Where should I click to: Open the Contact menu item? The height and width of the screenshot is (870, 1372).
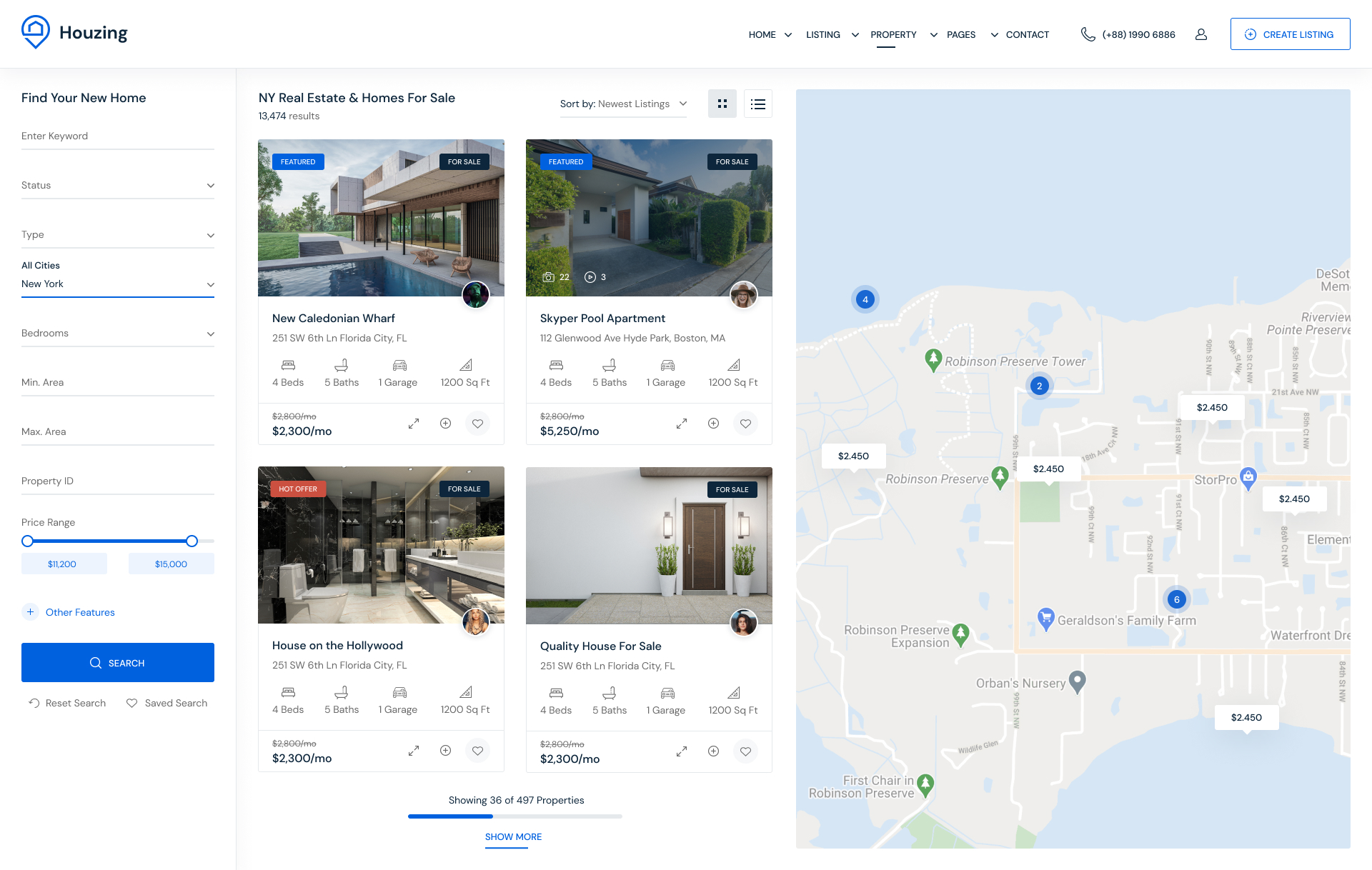coord(1027,34)
